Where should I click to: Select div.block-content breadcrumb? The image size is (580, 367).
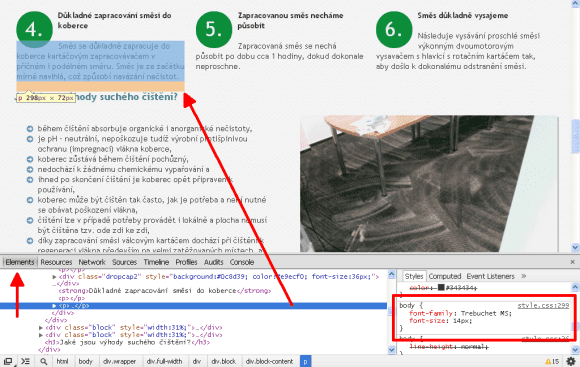pyautogui.click(x=269, y=361)
